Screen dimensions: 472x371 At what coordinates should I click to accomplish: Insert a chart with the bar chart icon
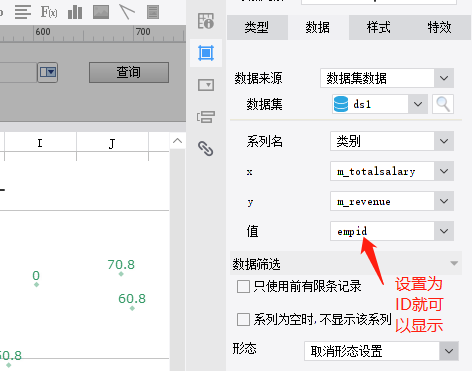pos(75,12)
